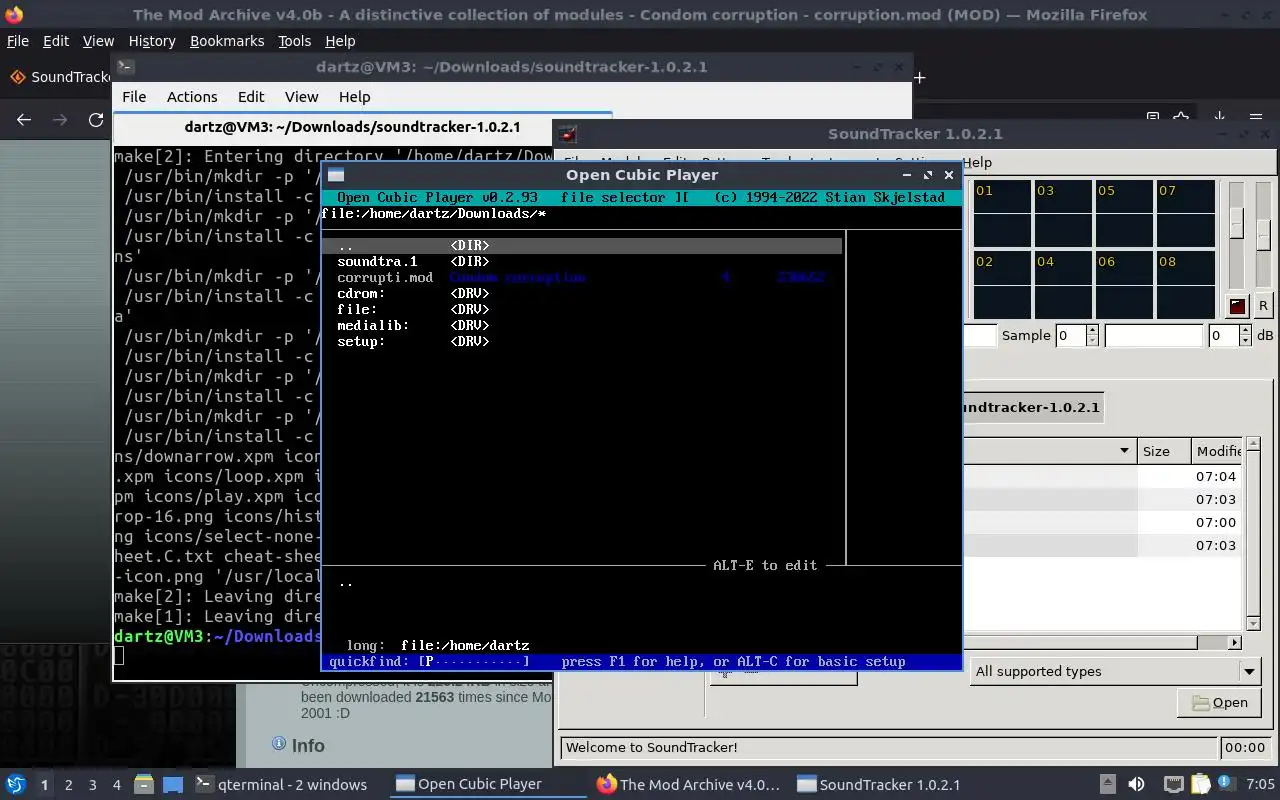Click the sample name input field
The width and height of the screenshot is (1280, 800).
point(1153,336)
